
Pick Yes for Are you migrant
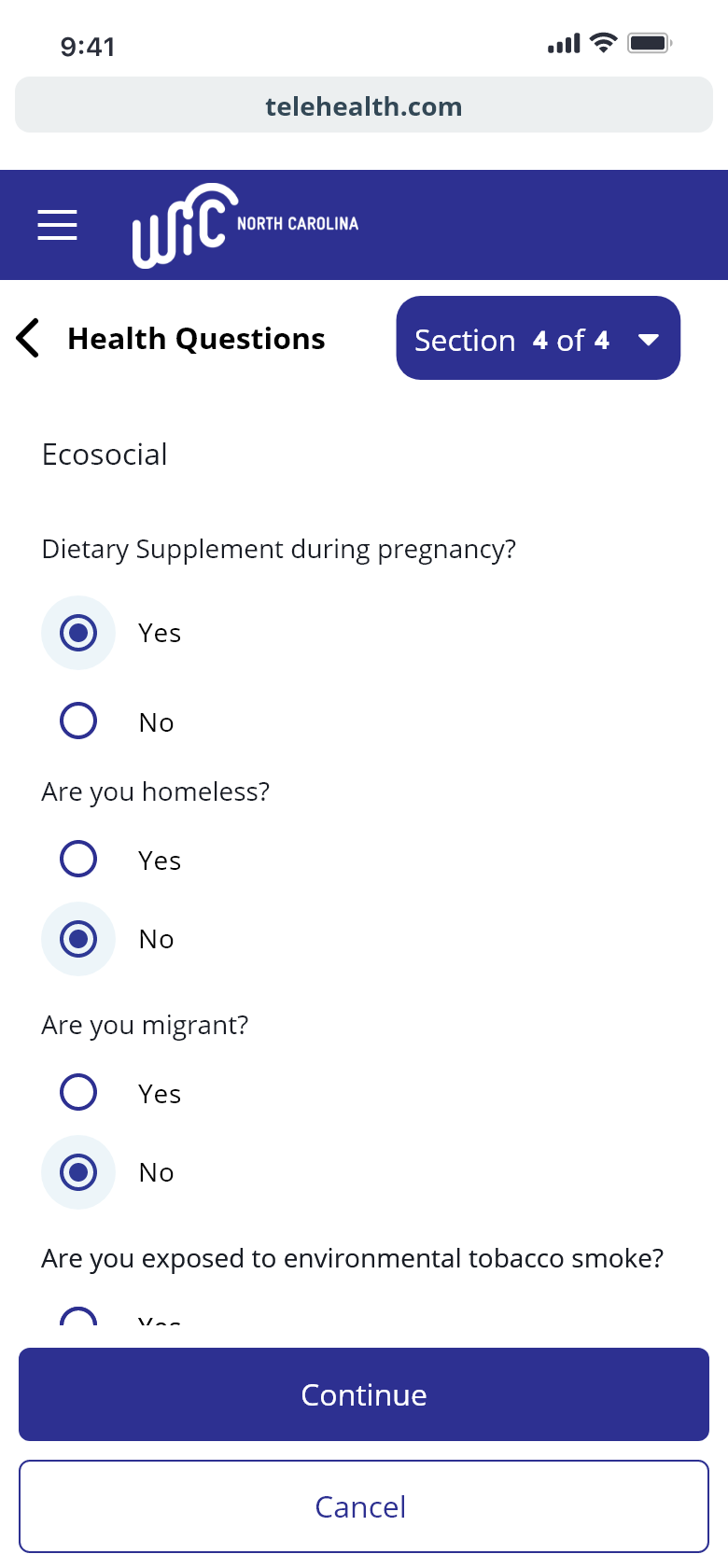78,1092
